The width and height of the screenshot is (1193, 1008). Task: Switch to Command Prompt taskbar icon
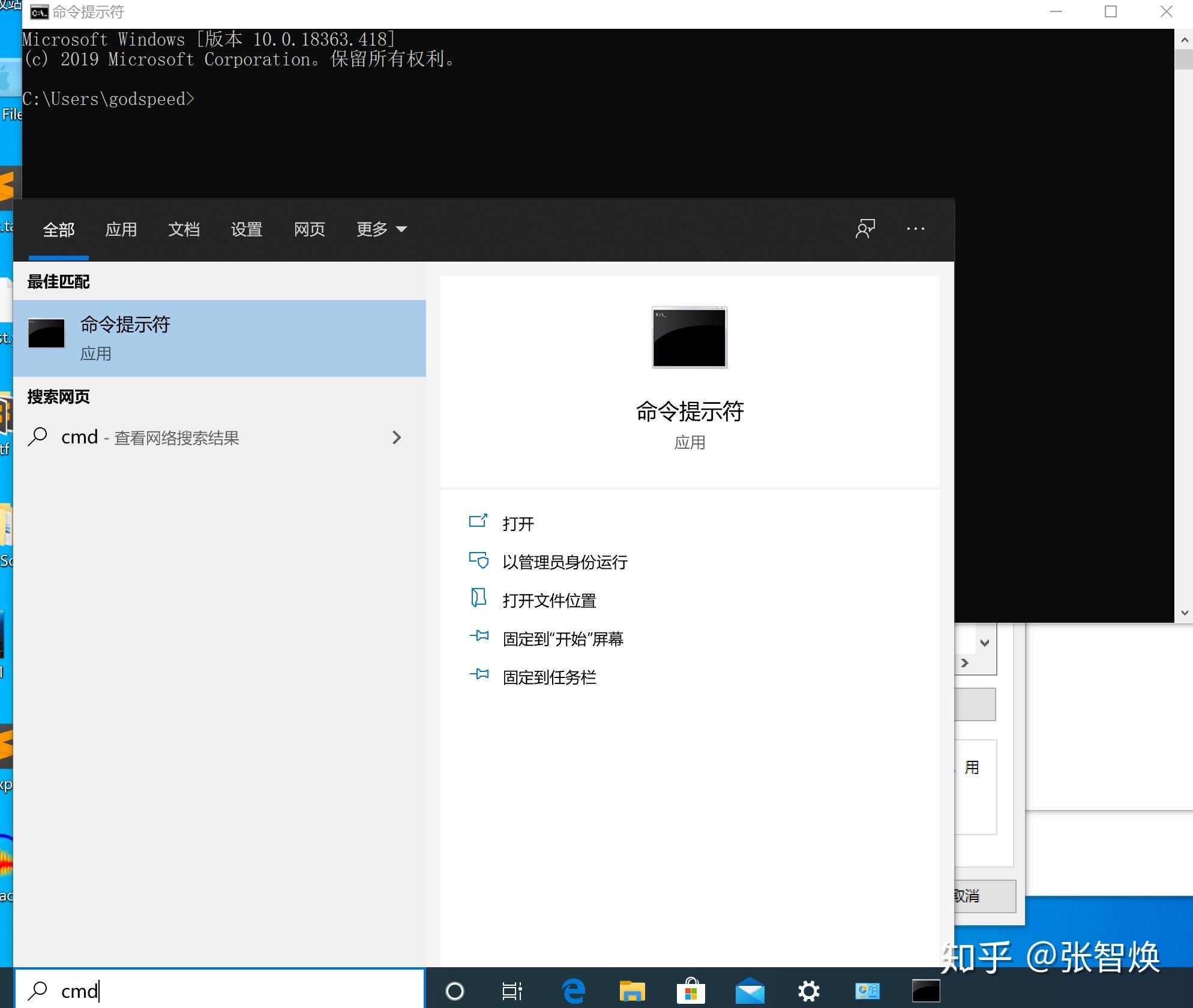926,991
